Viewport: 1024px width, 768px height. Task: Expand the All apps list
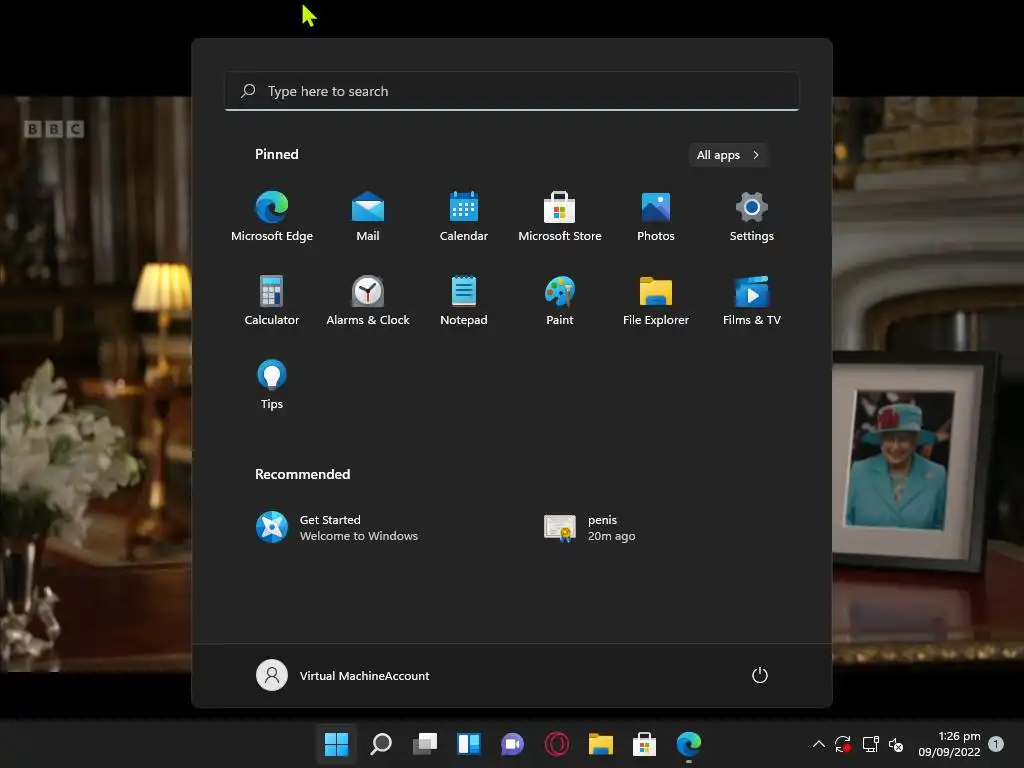coord(728,155)
